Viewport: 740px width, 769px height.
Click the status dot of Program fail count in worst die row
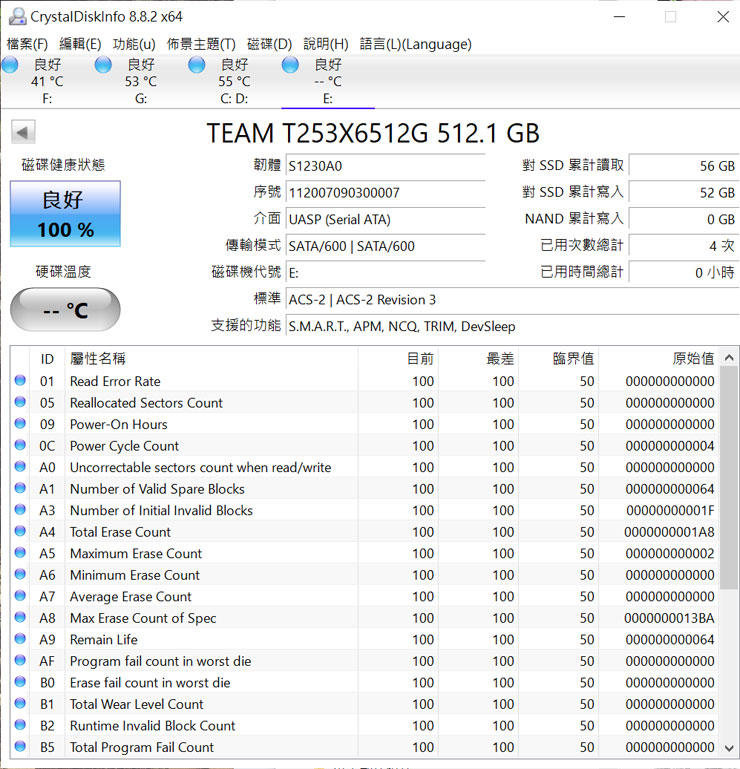pyautogui.click(x=20, y=661)
